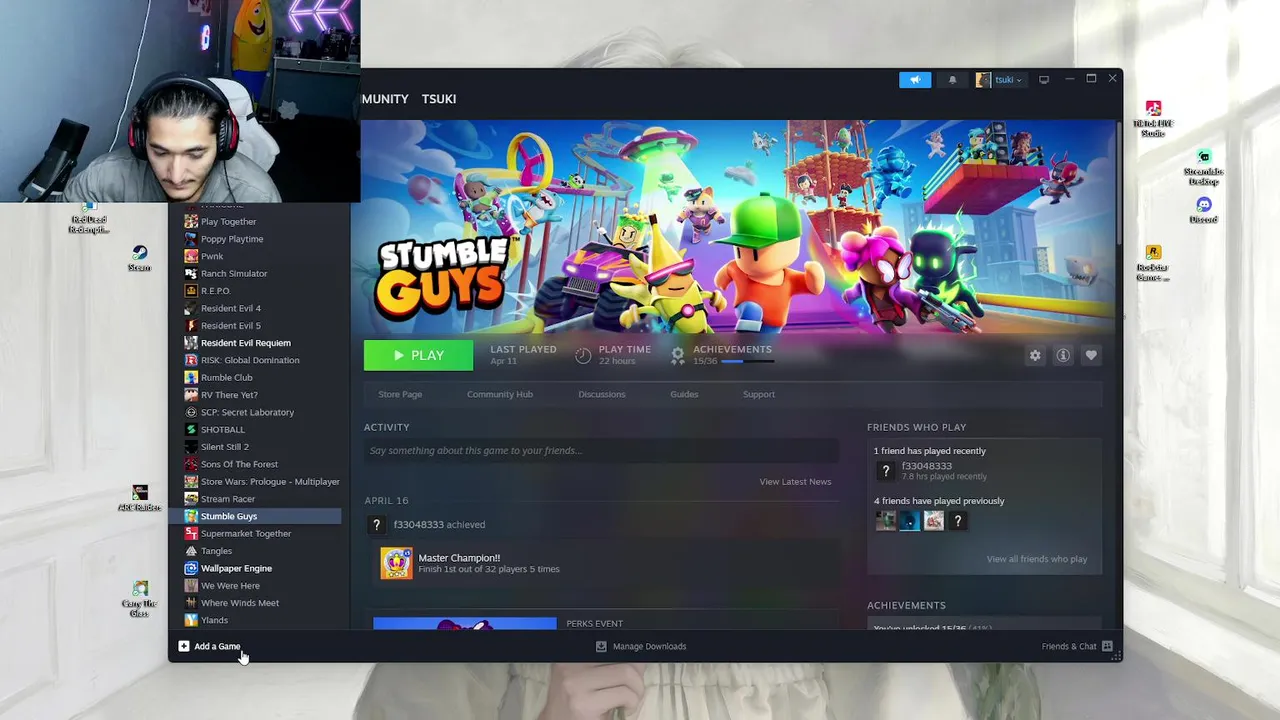Click the View all friends who play link
This screenshot has height=720, width=1280.
tap(1037, 559)
